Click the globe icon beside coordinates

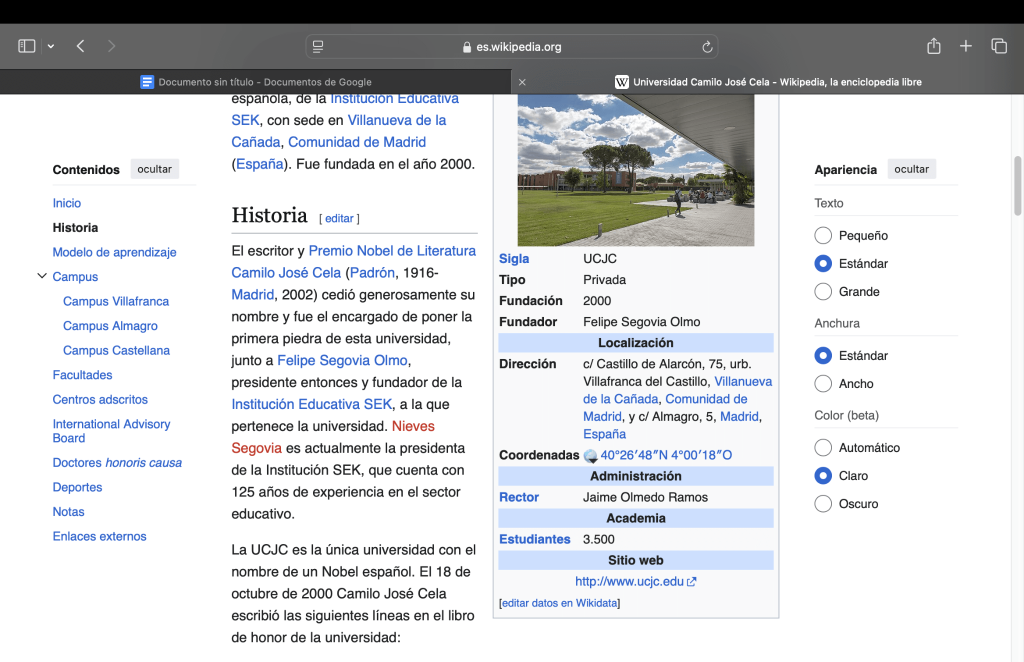[x=590, y=456]
